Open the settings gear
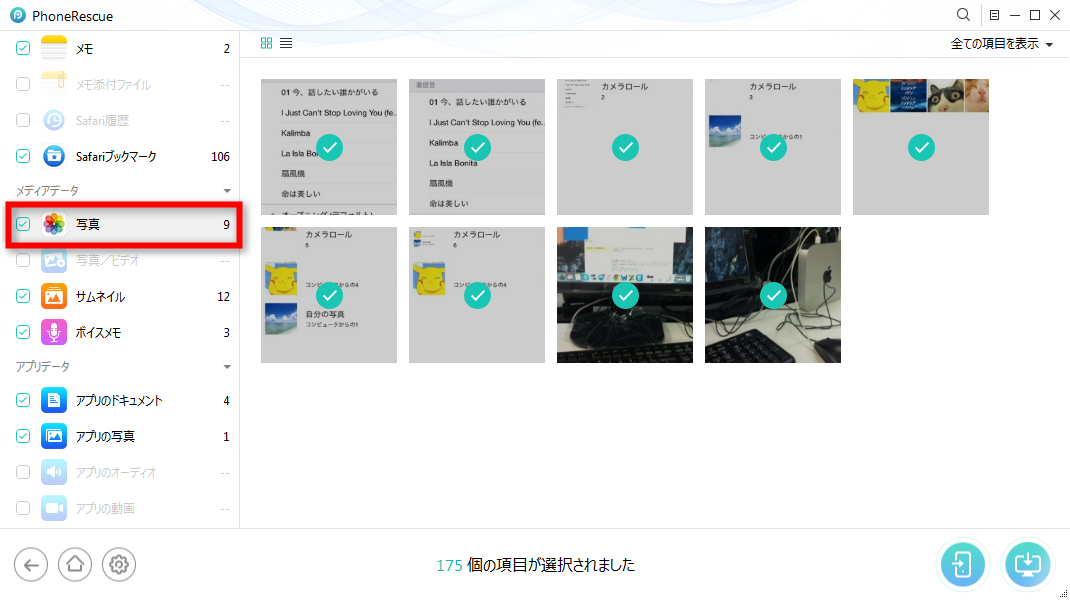Viewport: 1070px width, 600px height. (x=119, y=565)
